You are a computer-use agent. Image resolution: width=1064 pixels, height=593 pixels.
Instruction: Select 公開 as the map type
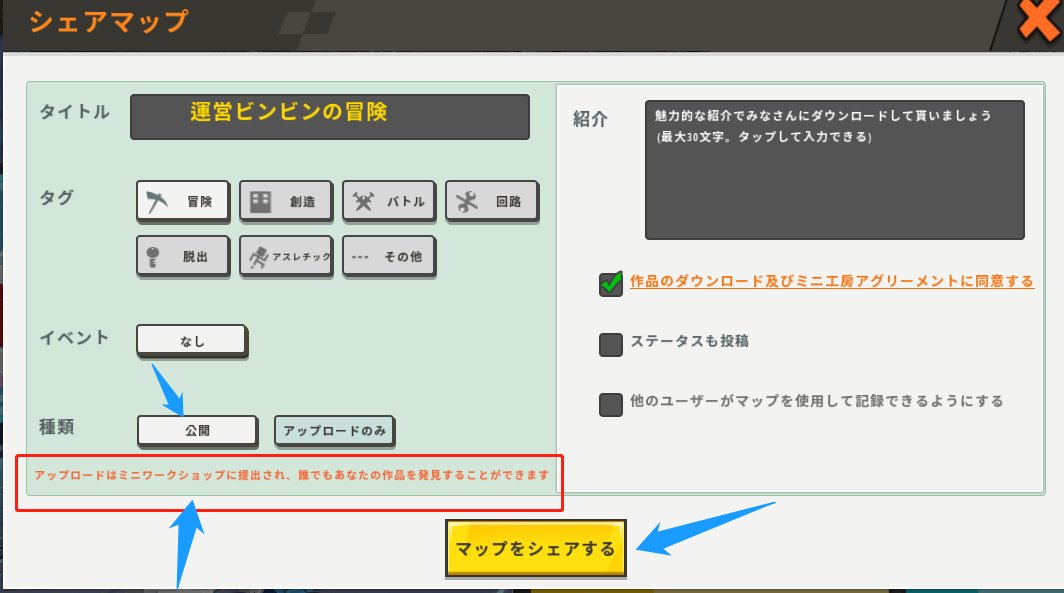click(197, 430)
